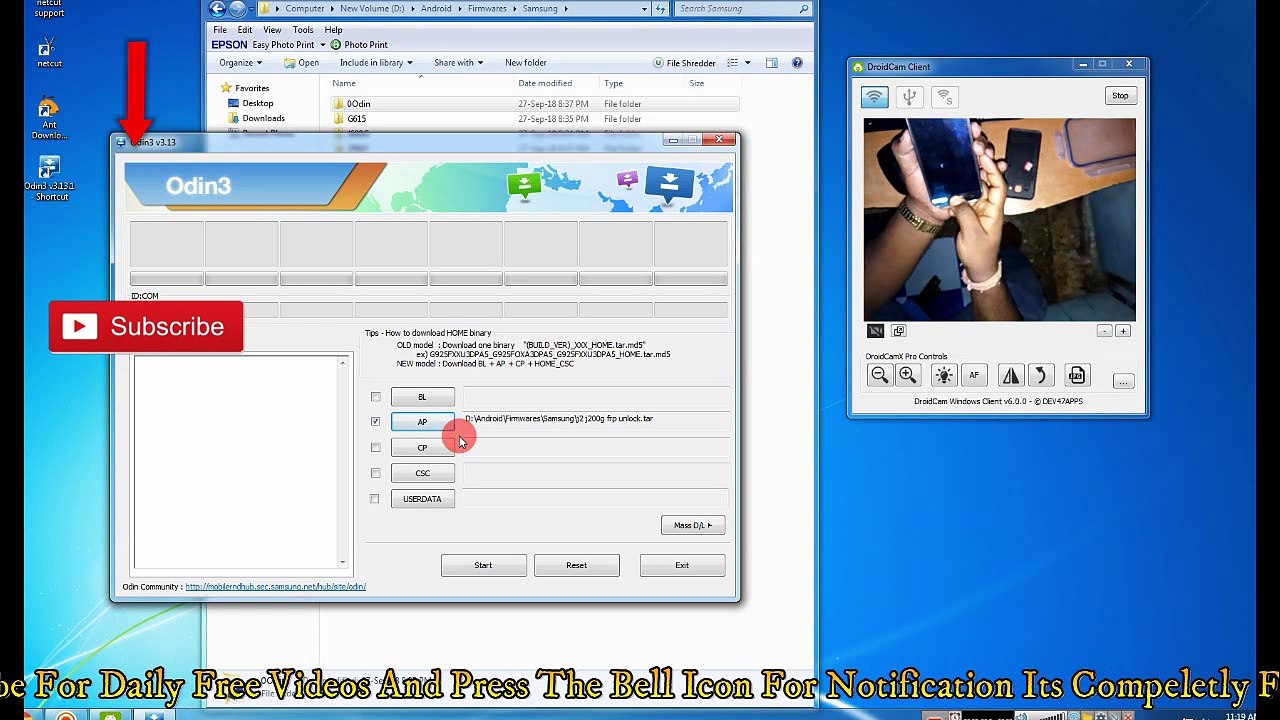1280x720 pixels.
Task: Select the WiFi server mode icon in DroidCam
Action: pyautogui.click(x=944, y=97)
